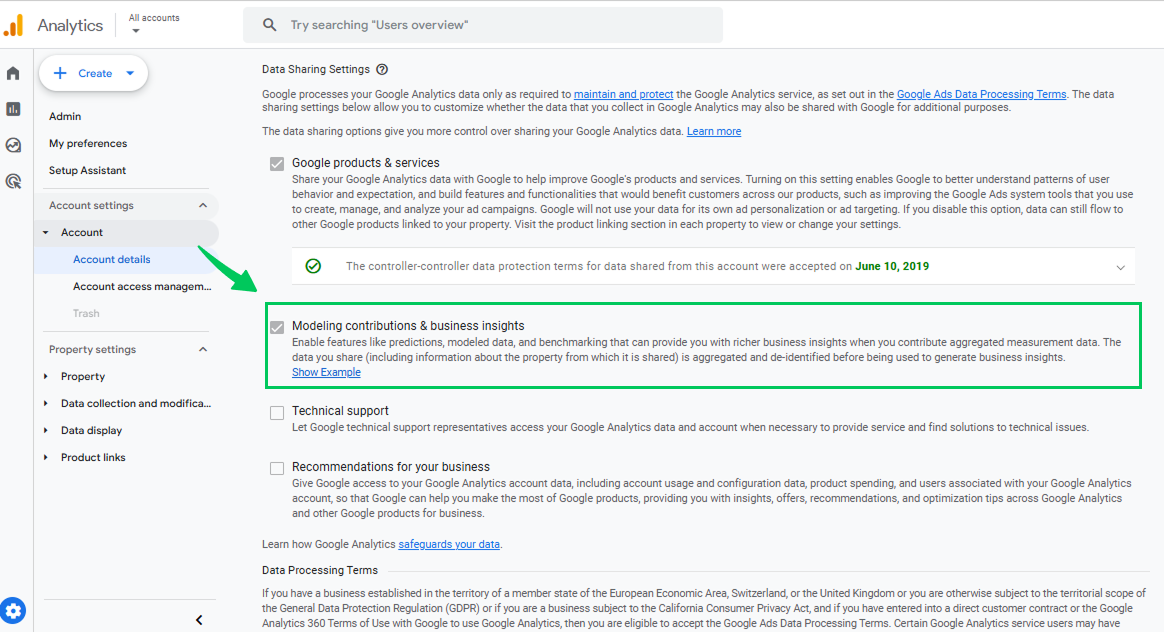
Task: Open the All accounts dropdown
Action: coord(154,24)
